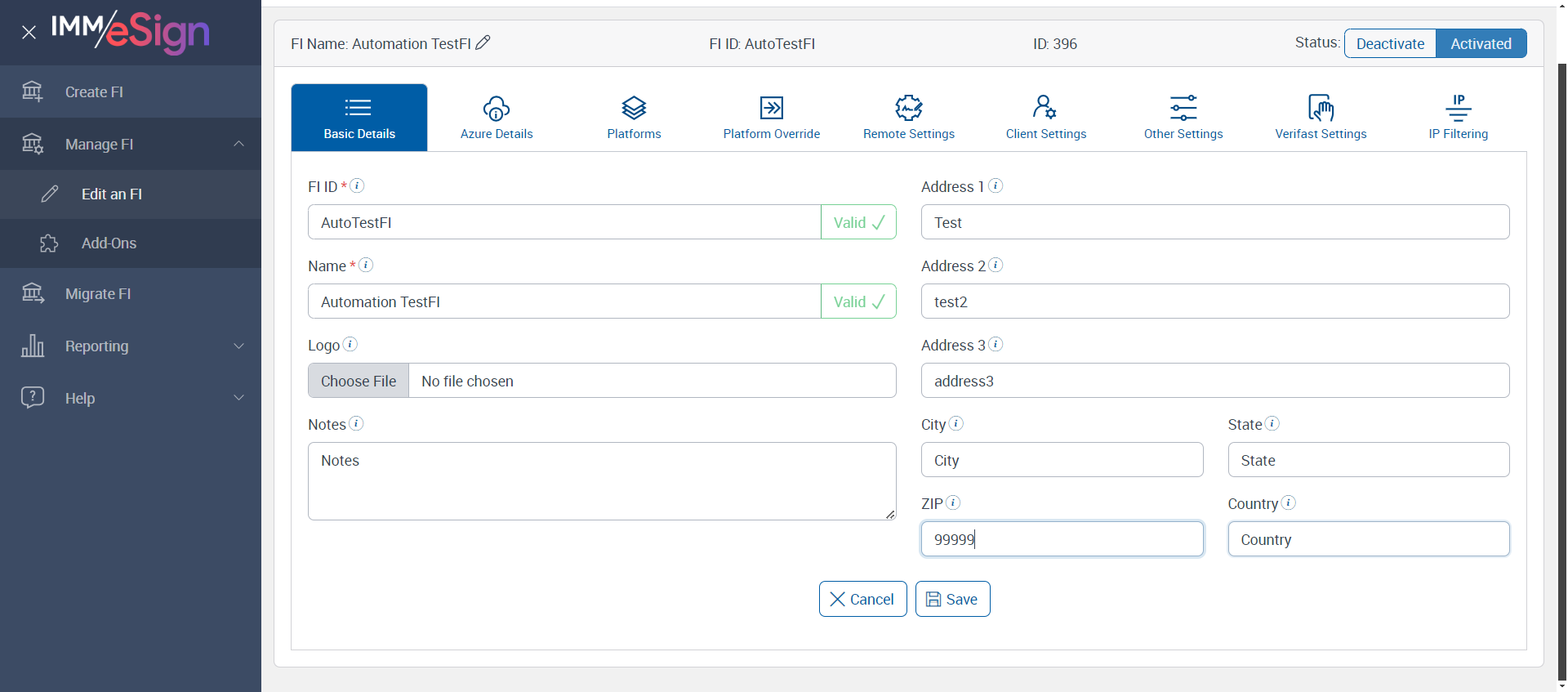This screenshot has width=1568, height=692.
Task: Select the Activated status option
Action: click(x=1481, y=43)
